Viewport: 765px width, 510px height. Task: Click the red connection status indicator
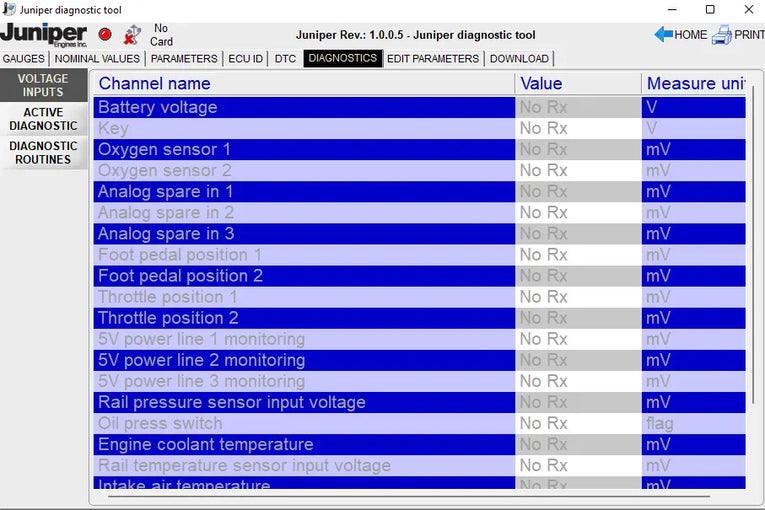[x=105, y=35]
